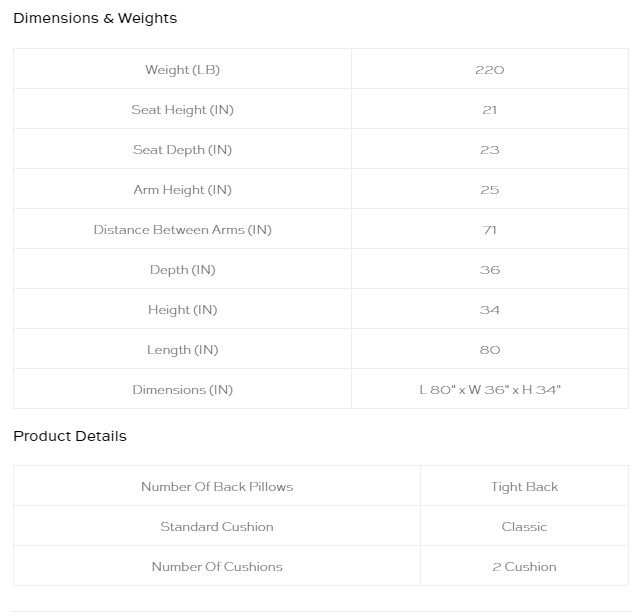Select the Standard Cushion Classic value
The image size is (638, 616).
pos(524,526)
